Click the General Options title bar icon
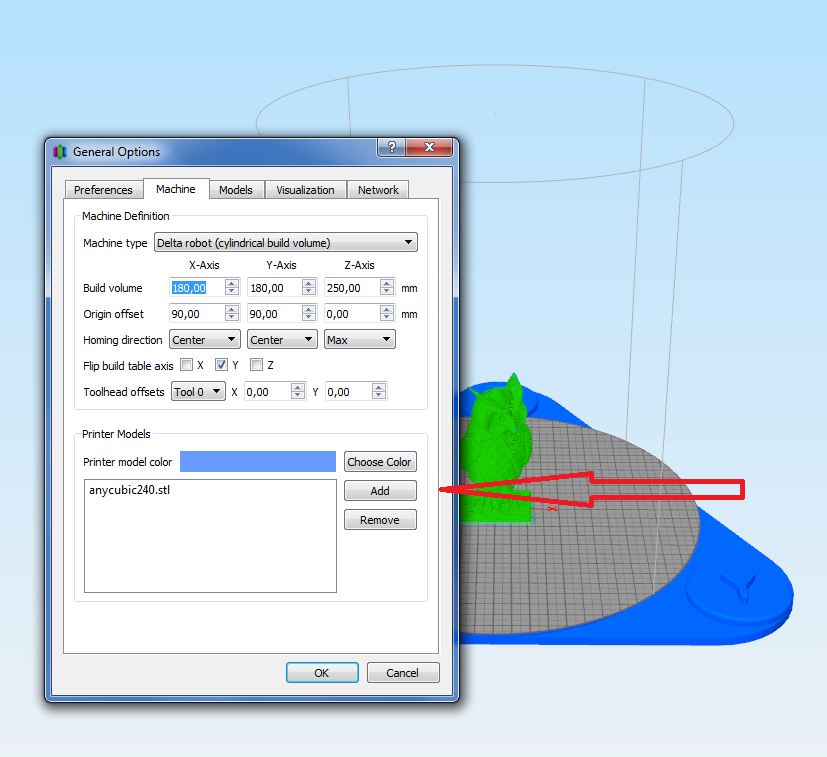This screenshot has height=757, width=827. (60, 152)
